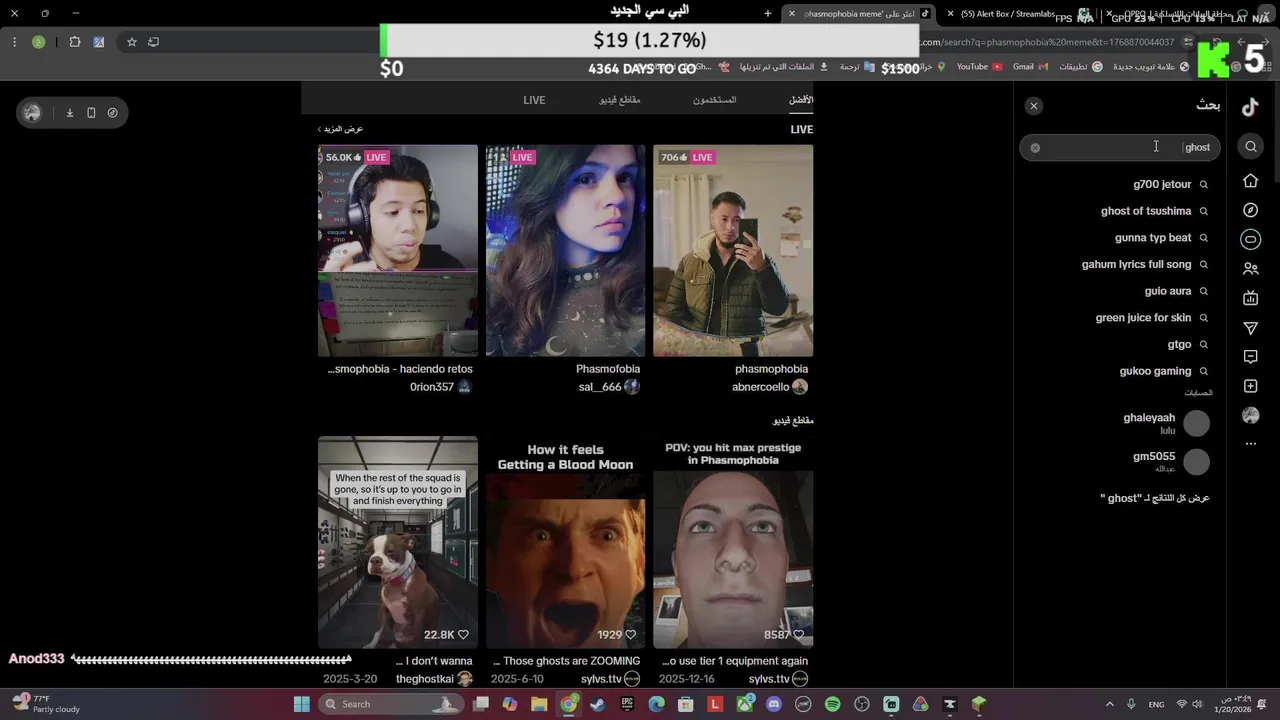The height and width of the screenshot is (720, 1280).
Task: Open the Explore compass icon
Action: click(x=1250, y=210)
